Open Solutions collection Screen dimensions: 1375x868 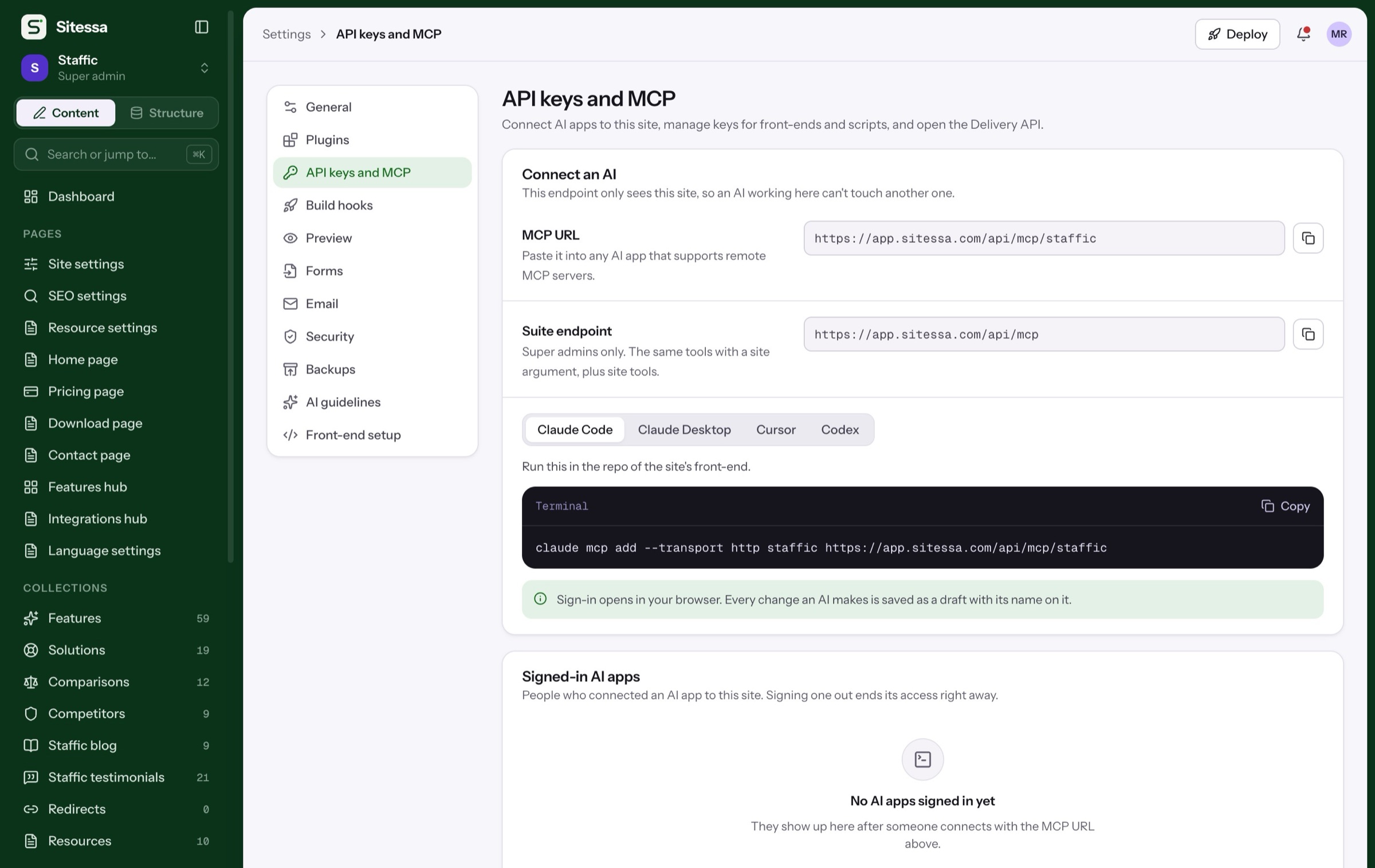click(116, 650)
